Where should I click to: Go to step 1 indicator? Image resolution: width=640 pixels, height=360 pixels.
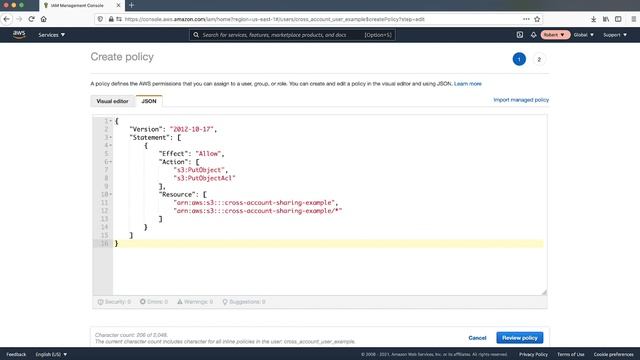pyautogui.click(x=519, y=59)
